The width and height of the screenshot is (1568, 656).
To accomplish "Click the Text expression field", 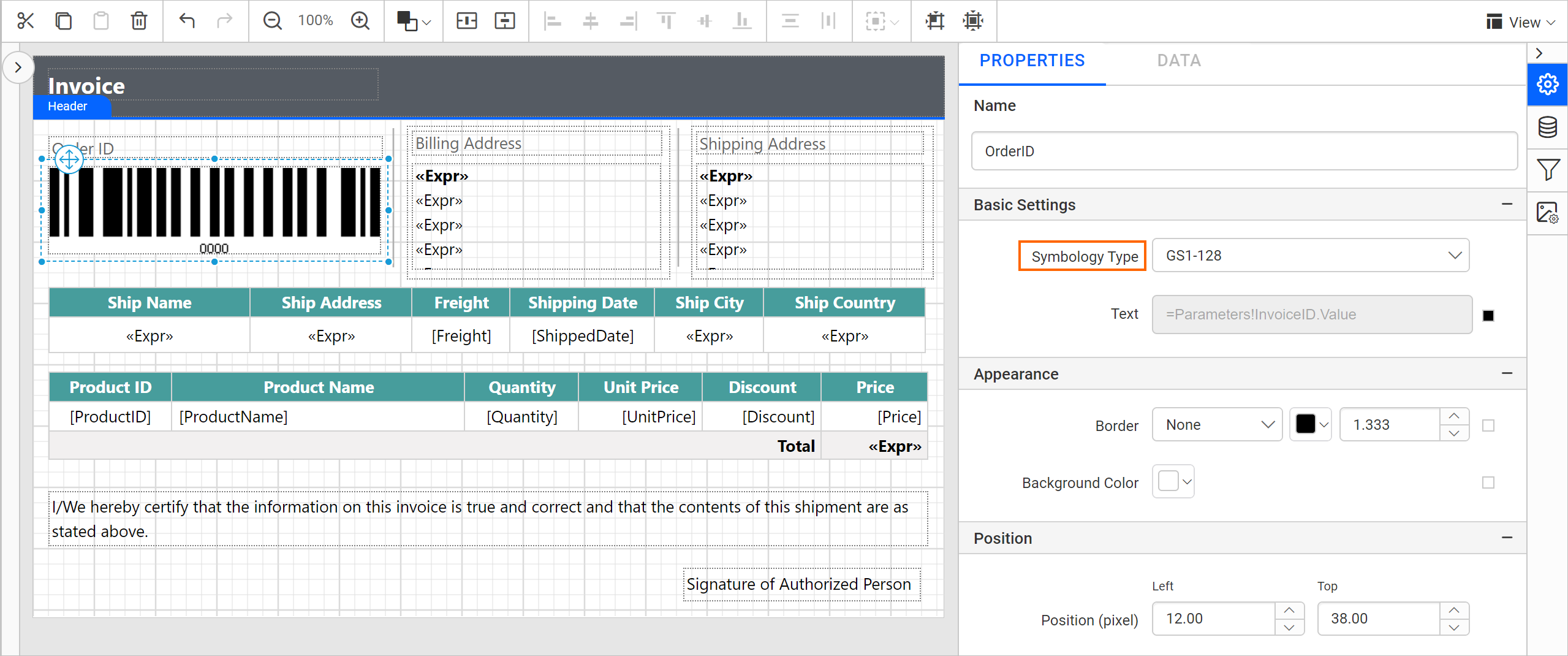I will pos(1312,315).
